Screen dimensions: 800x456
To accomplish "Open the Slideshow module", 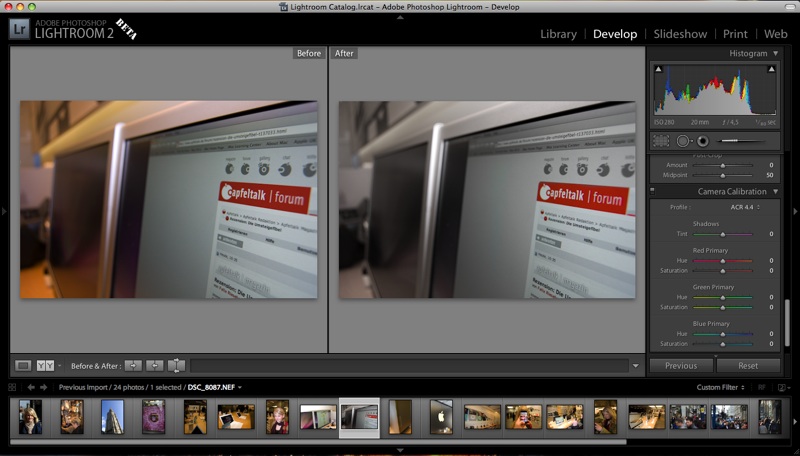I will pos(680,34).
